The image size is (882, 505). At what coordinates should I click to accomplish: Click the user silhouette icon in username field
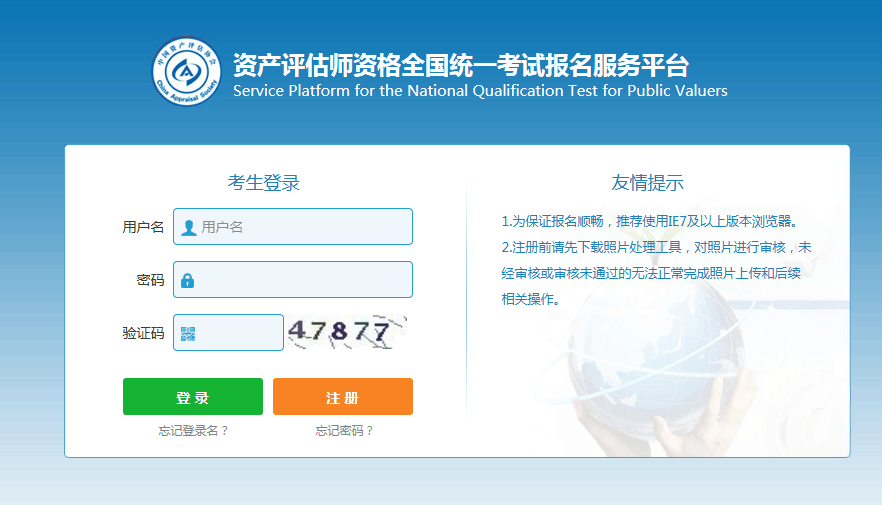tap(188, 227)
